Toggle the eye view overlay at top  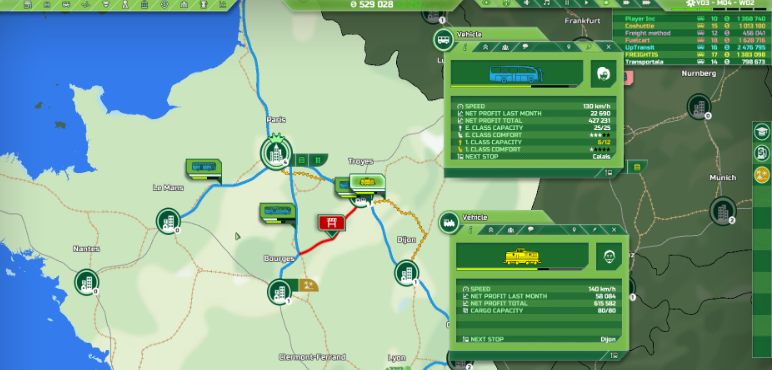[486, 3]
